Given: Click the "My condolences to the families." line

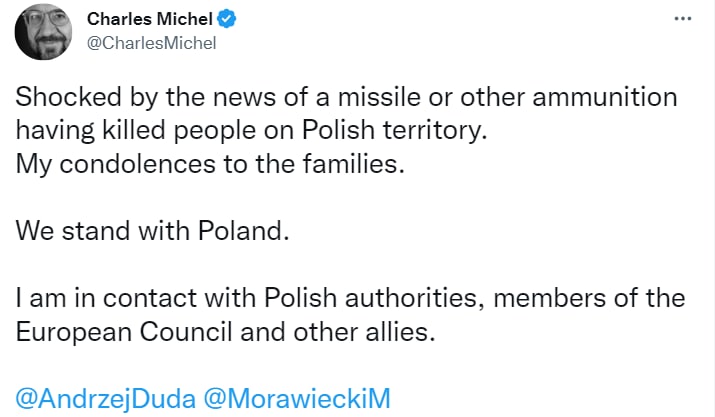Looking at the screenshot, I should click(x=210, y=165).
